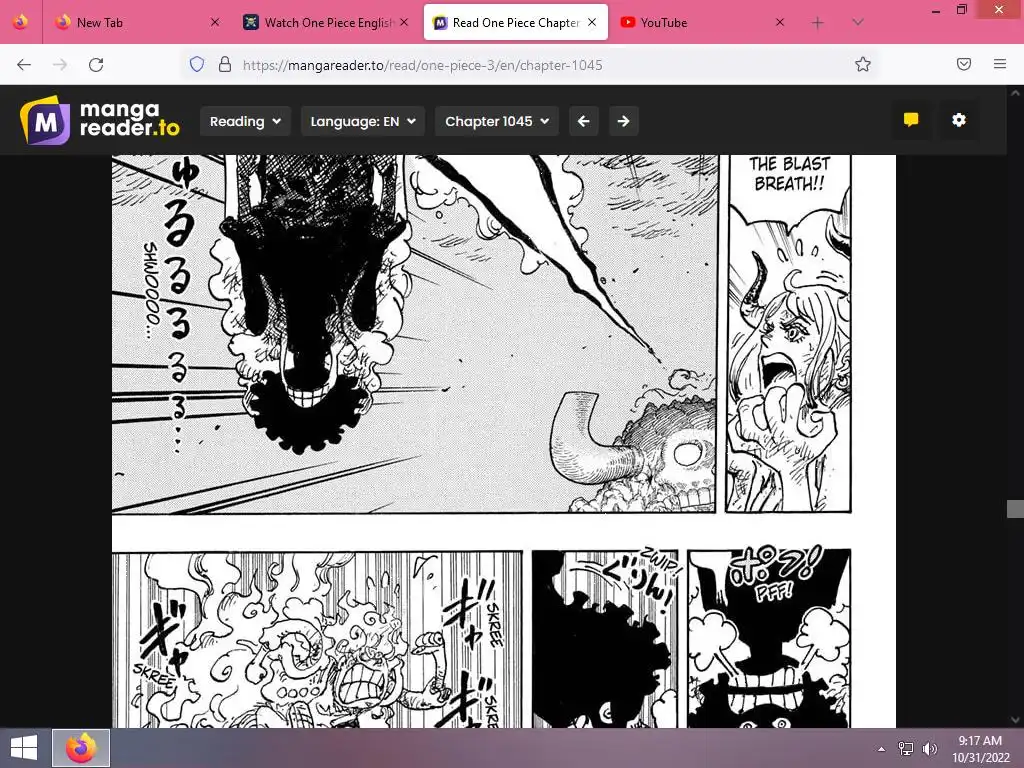Go back to previous page
Image resolution: width=1024 pixels, height=768 pixels.
coord(24,65)
